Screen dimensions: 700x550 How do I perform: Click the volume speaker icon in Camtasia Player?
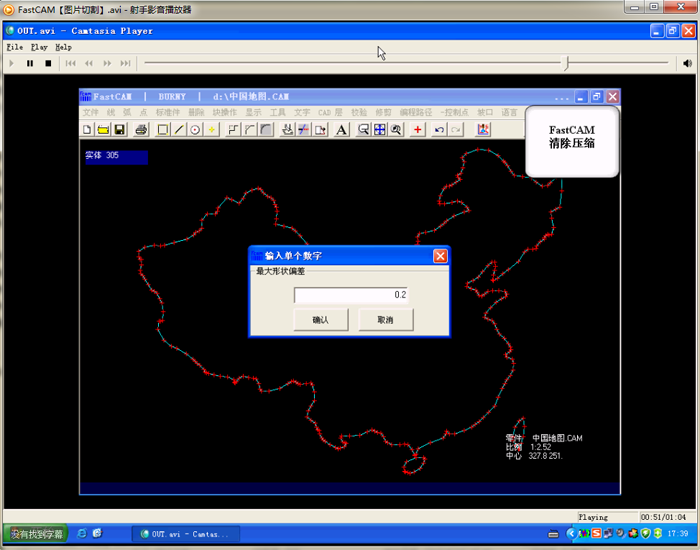[688, 63]
